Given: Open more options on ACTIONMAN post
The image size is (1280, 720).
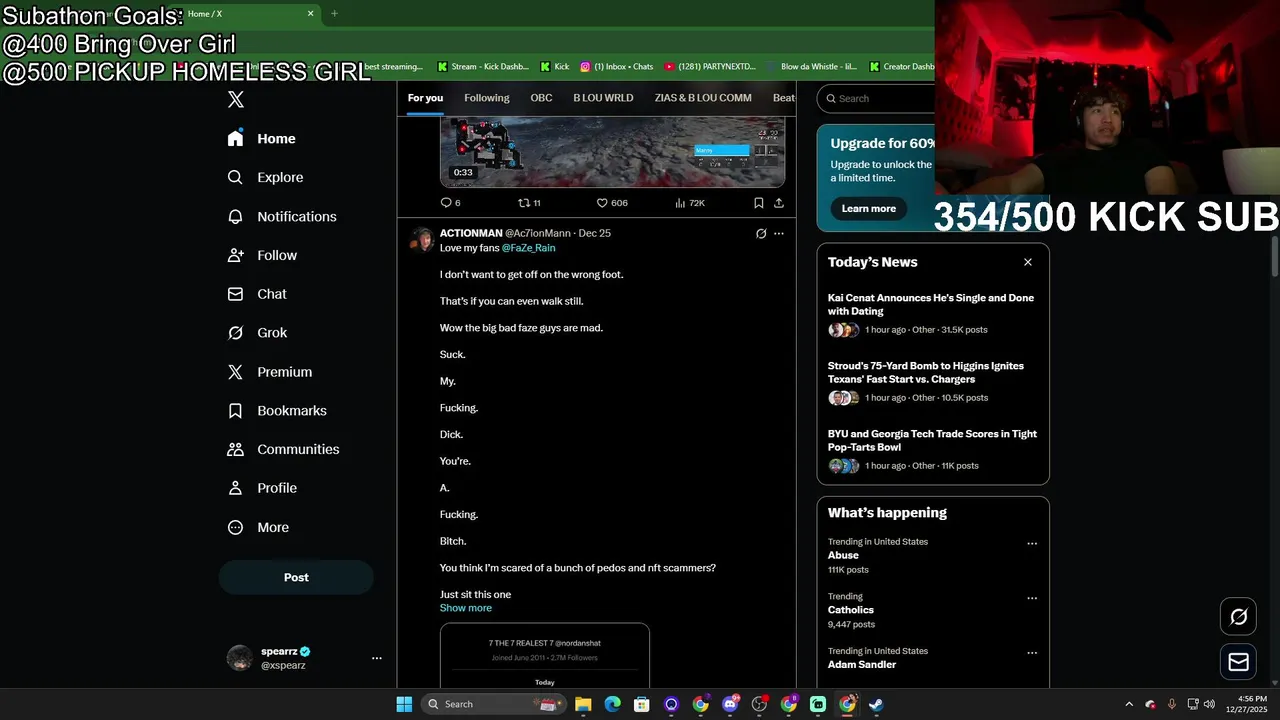Looking at the screenshot, I should click(779, 233).
